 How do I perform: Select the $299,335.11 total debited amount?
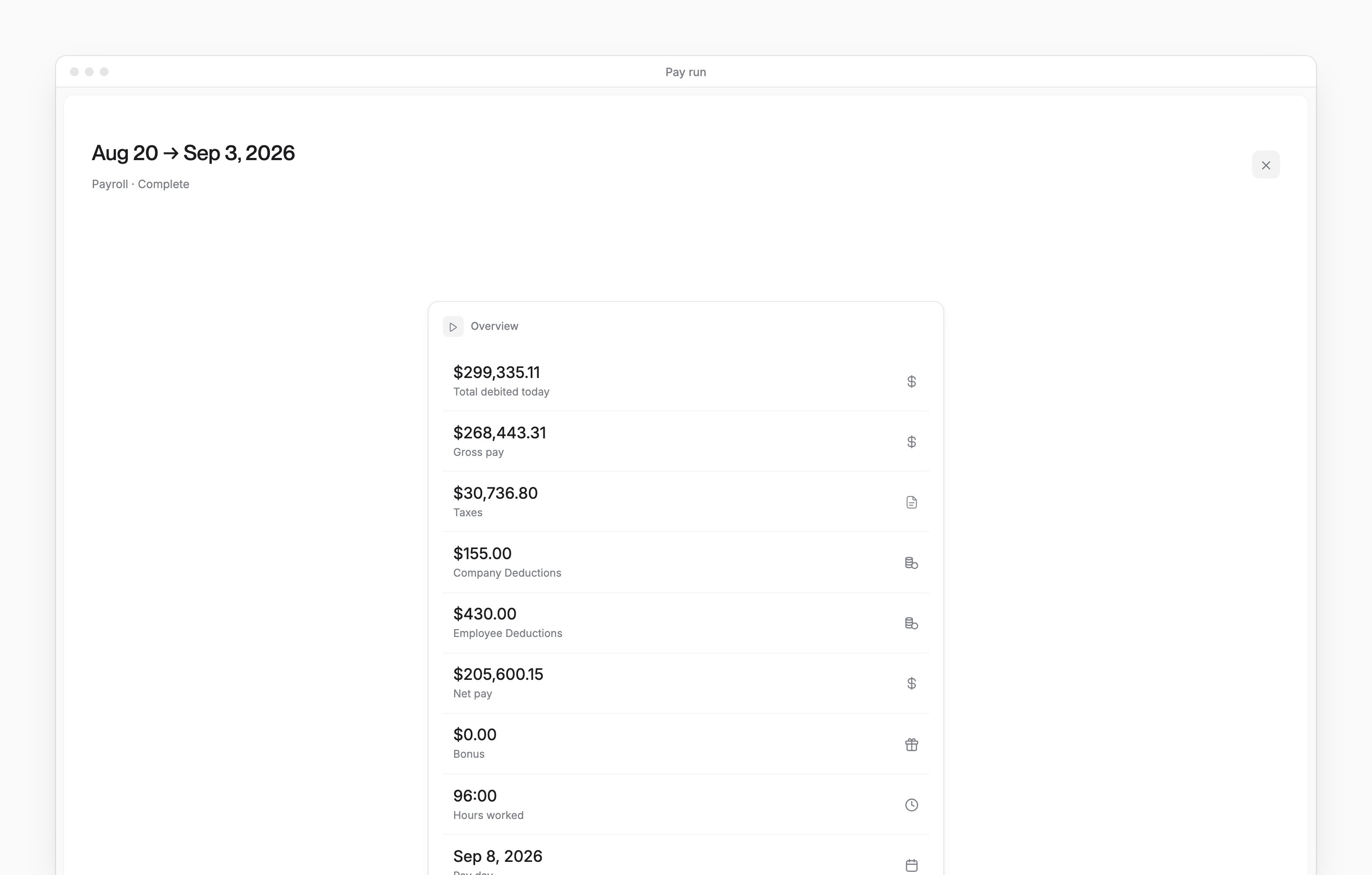(496, 373)
